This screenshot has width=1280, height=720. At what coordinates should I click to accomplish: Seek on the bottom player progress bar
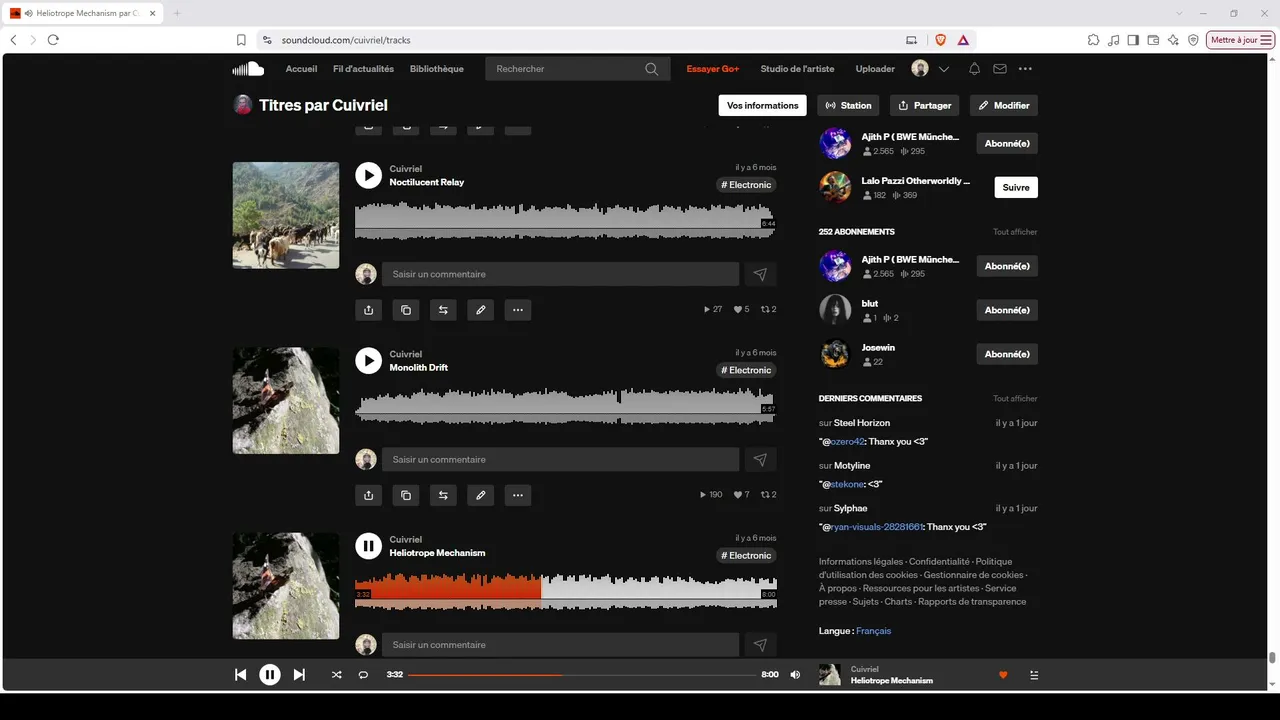coord(582,675)
